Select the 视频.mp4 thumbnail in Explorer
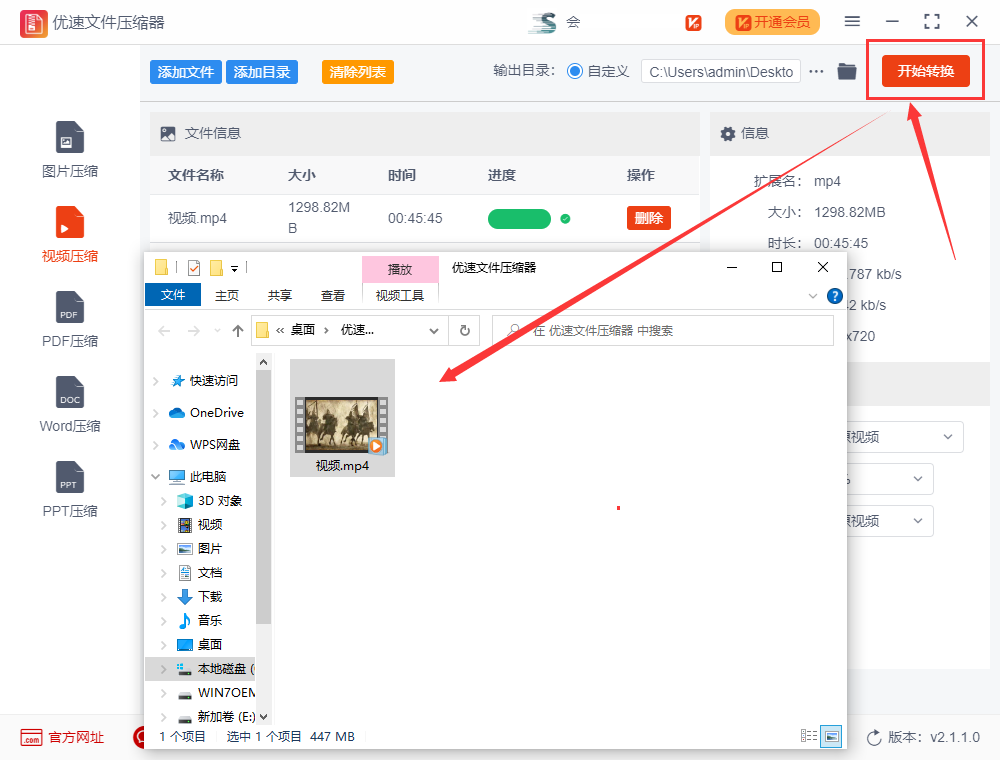The width and height of the screenshot is (1000, 760). 342,418
